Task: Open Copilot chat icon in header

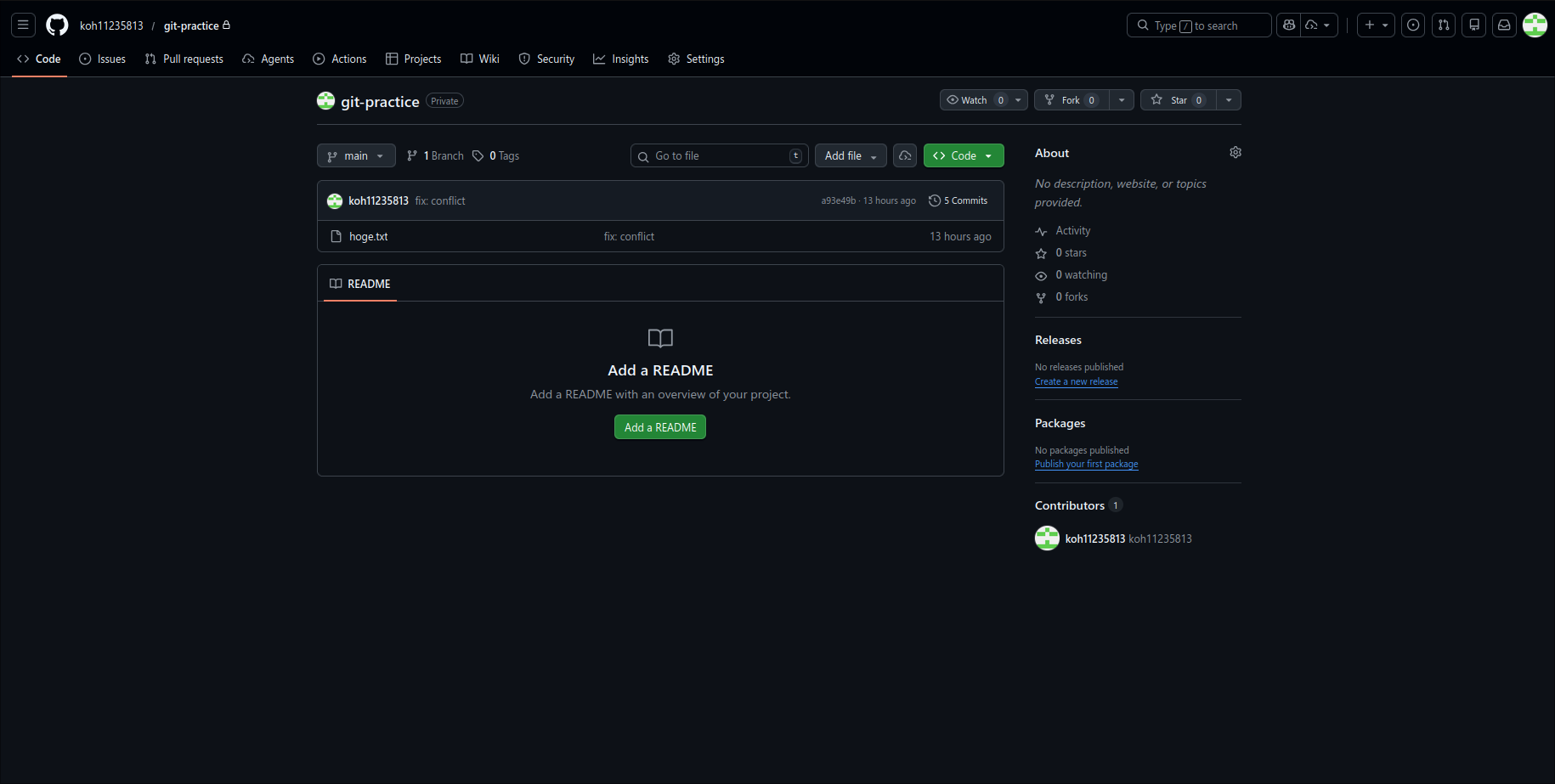Action: point(1289,25)
